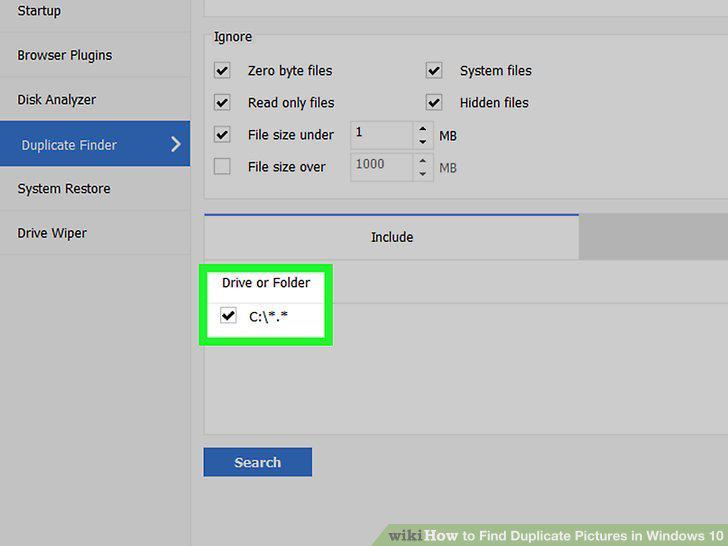Click the File size over value field
Screen dimensions: 728x546
(x=382, y=167)
